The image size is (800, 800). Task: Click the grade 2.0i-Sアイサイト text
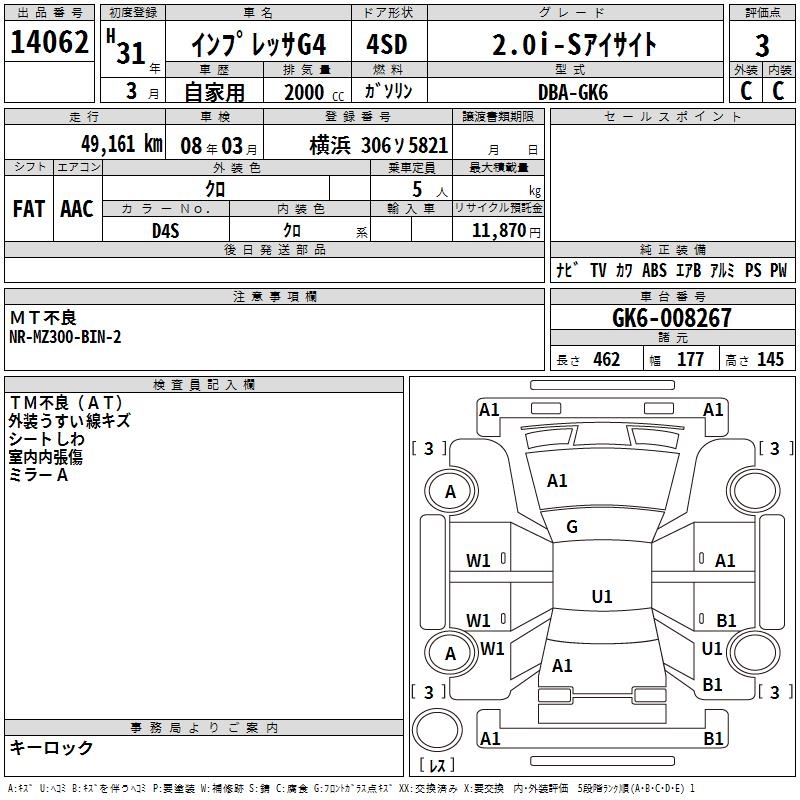click(x=575, y=46)
